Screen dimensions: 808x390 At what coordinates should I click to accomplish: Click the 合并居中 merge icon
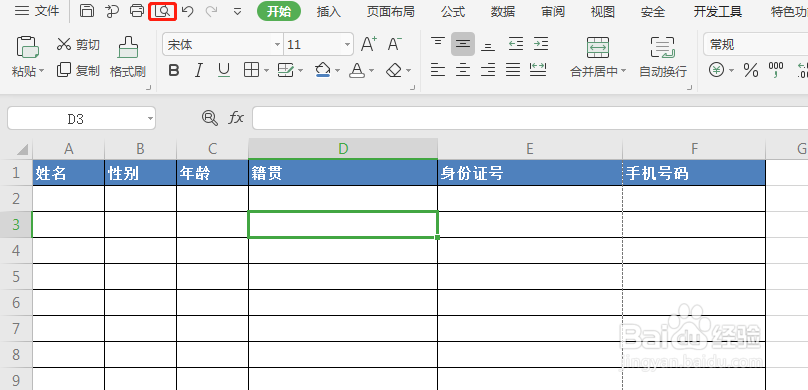coord(598,47)
